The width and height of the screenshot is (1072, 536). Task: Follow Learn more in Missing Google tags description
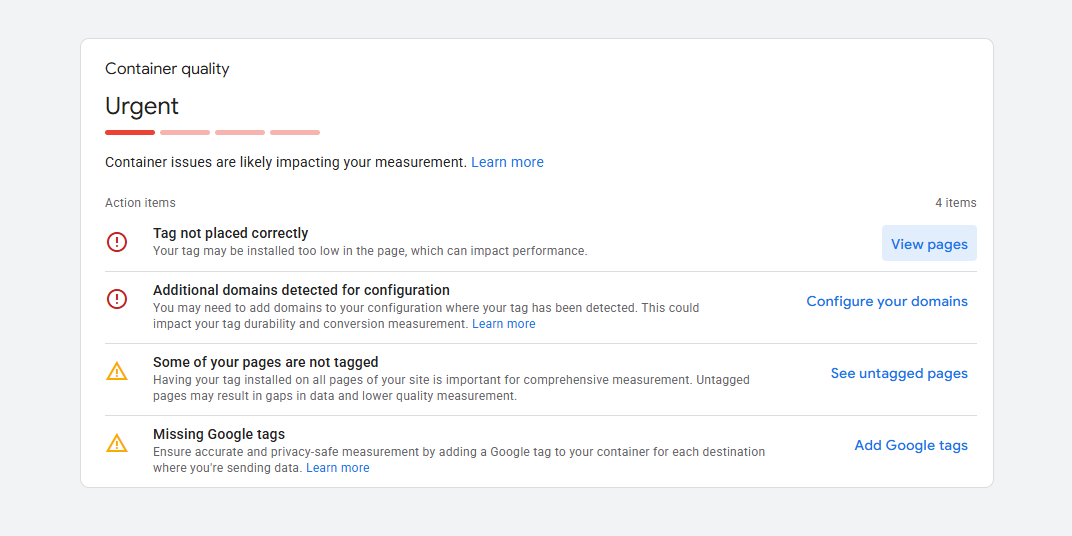[338, 468]
